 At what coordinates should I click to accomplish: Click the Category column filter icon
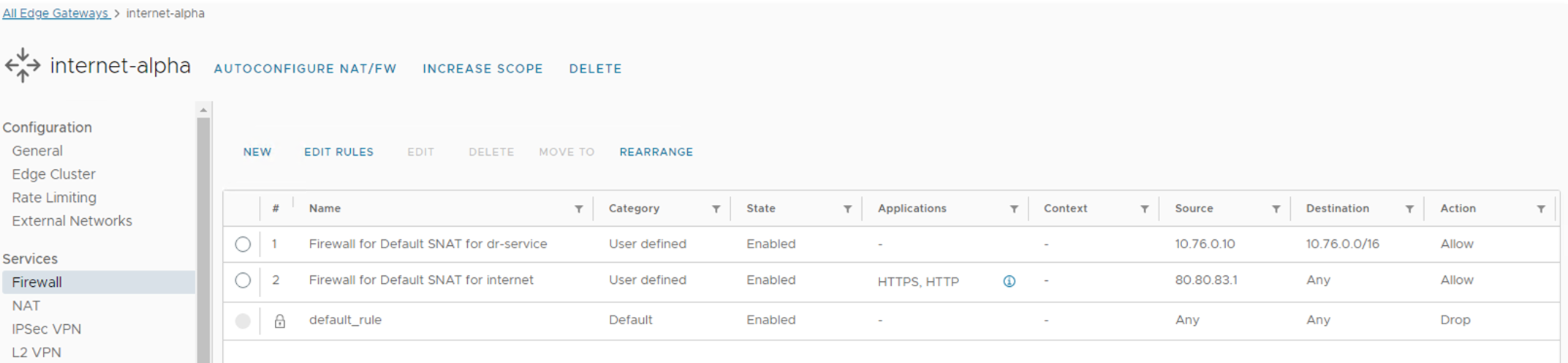click(x=716, y=209)
